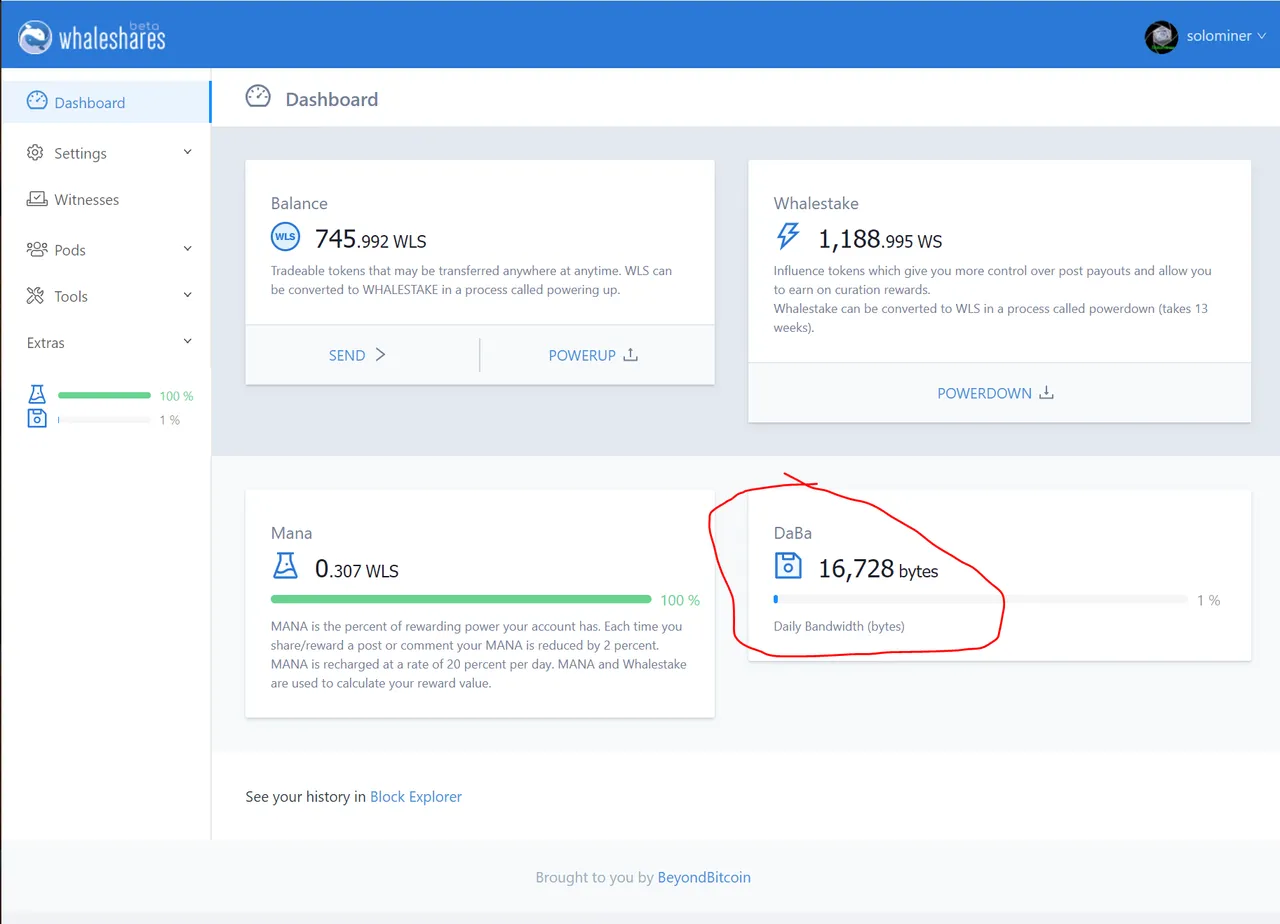Click the 745.992 WLS balance value

click(x=370, y=240)
